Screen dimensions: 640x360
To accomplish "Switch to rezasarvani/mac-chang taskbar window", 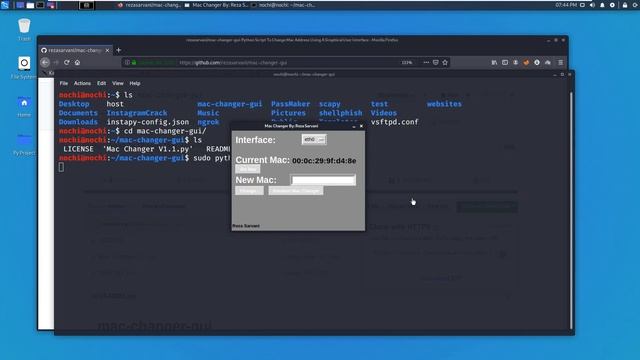I will [x=149, y=5].
